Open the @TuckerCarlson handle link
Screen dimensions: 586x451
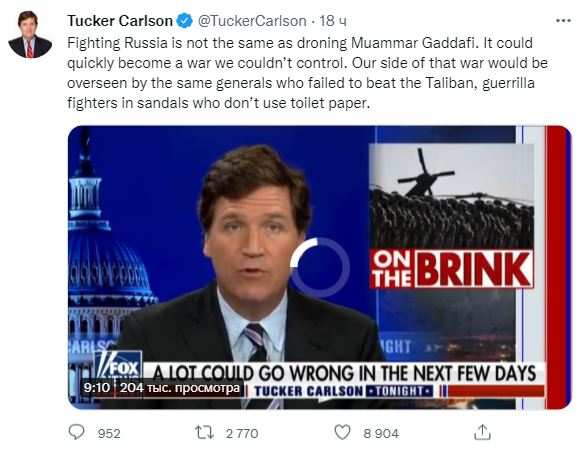pos(252,21)
